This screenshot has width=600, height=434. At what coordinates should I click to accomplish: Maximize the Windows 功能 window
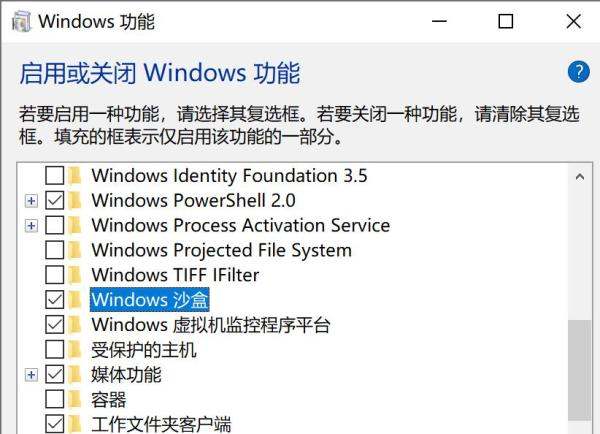[506, 21]
